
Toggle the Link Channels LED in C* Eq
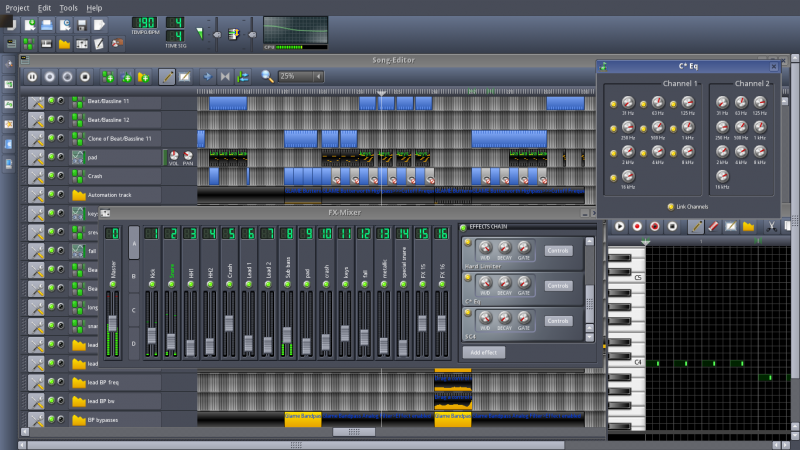[671, 205]
